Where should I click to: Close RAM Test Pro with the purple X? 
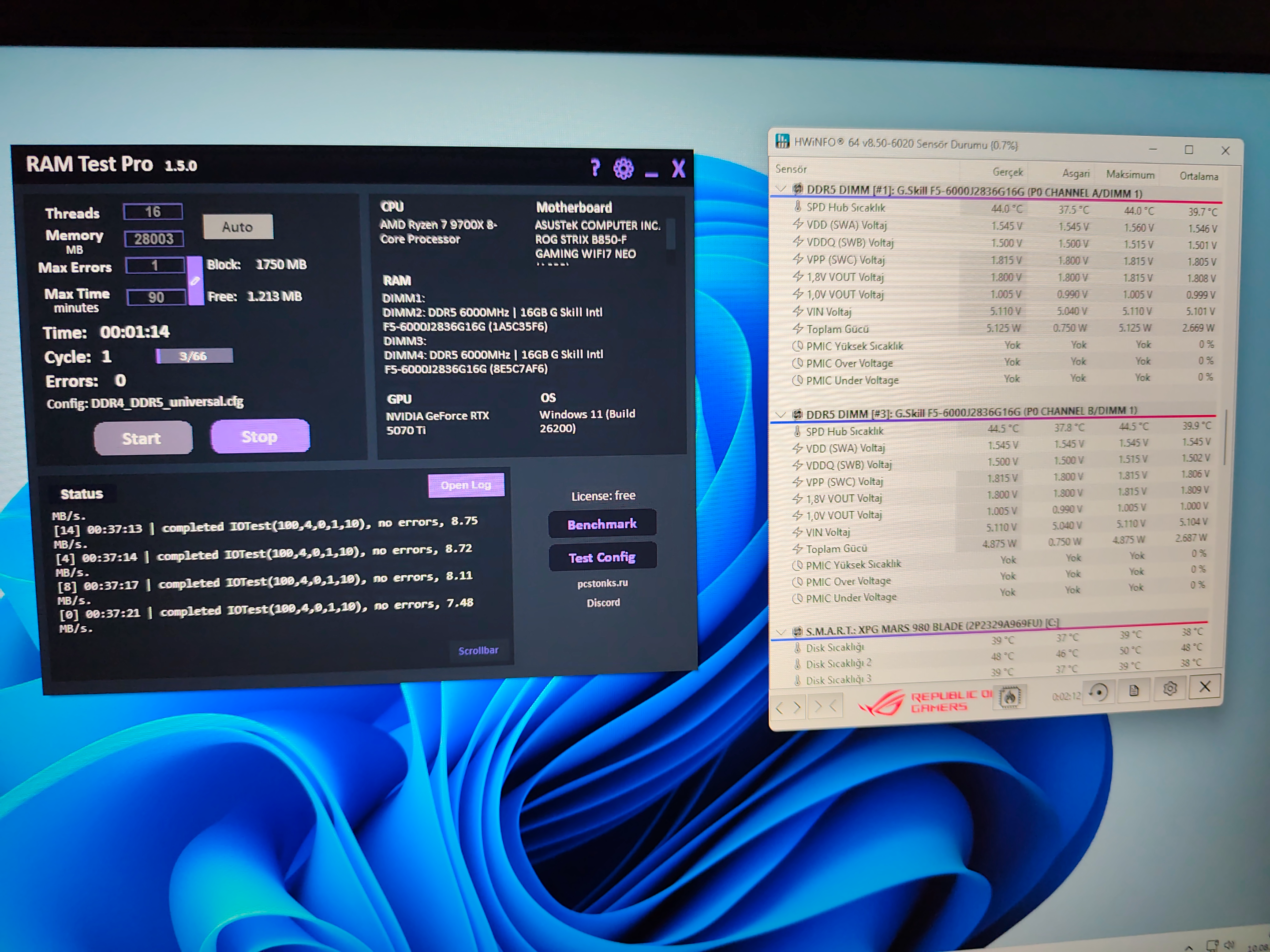[679, 169]
